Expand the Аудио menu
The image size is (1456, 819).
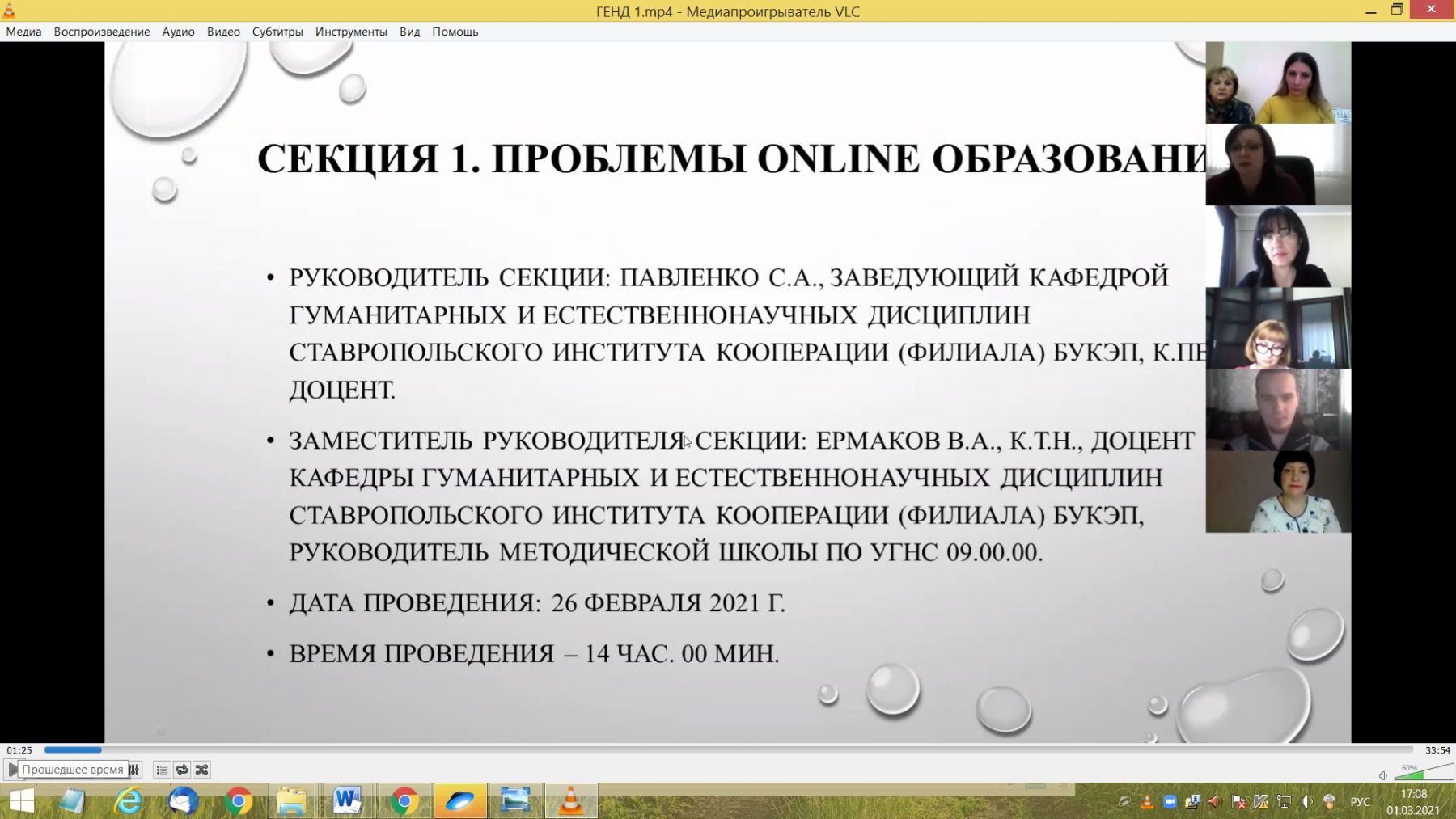[x=178, y=32]
